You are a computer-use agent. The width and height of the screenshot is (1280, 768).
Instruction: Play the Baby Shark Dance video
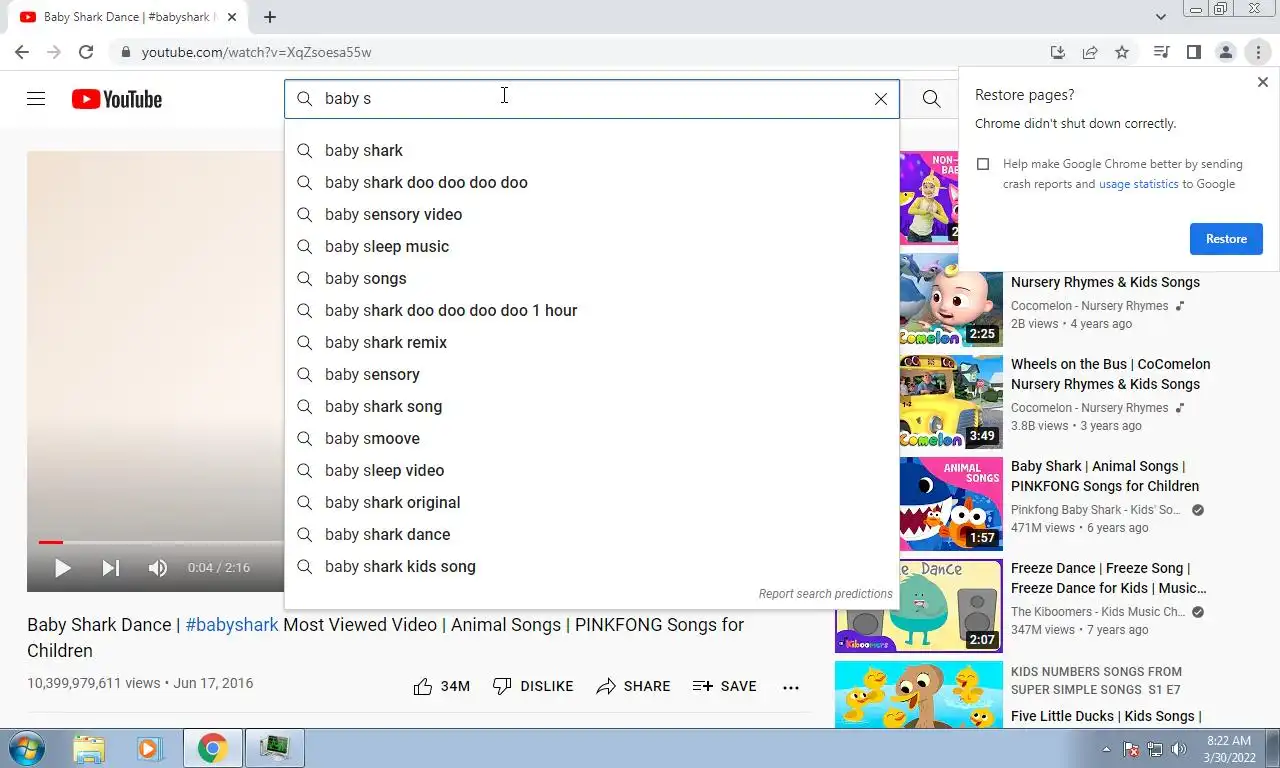point(62,568)
